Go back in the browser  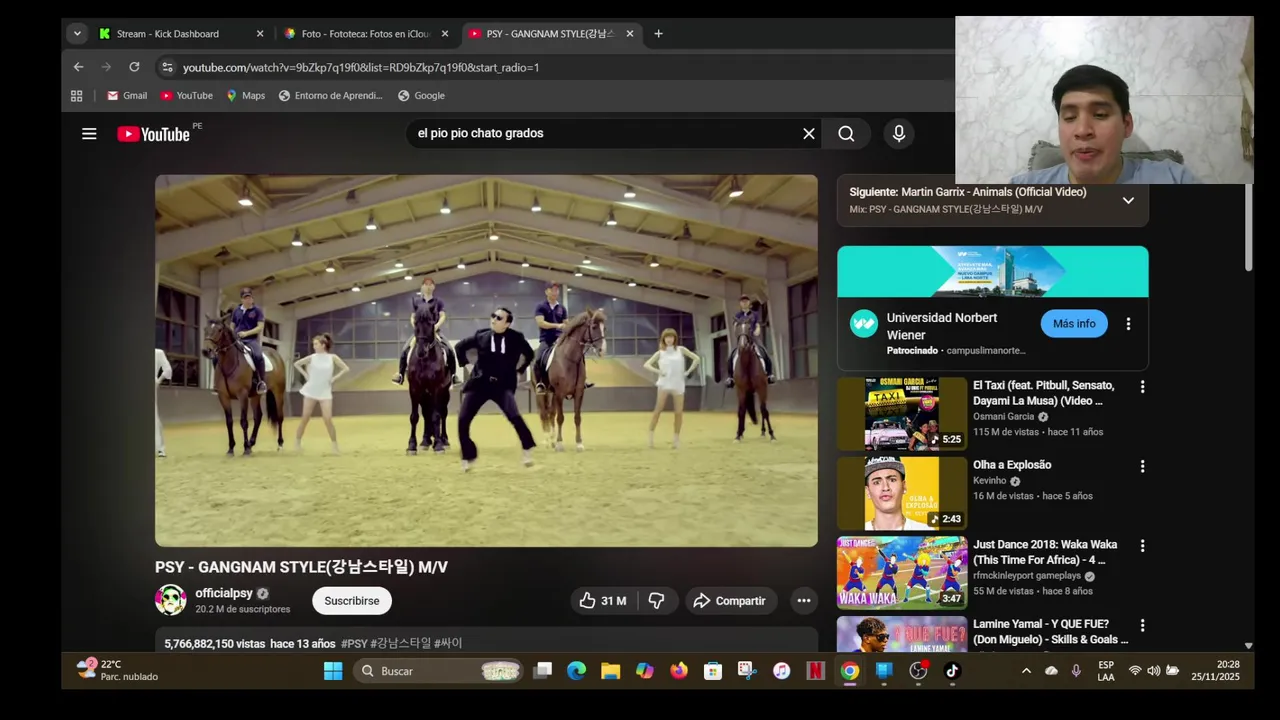point(78,67)
